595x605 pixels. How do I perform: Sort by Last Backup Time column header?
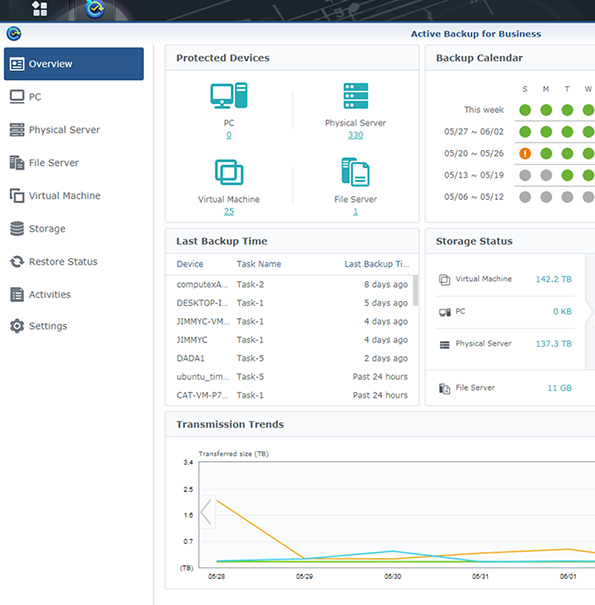(377, 264)
